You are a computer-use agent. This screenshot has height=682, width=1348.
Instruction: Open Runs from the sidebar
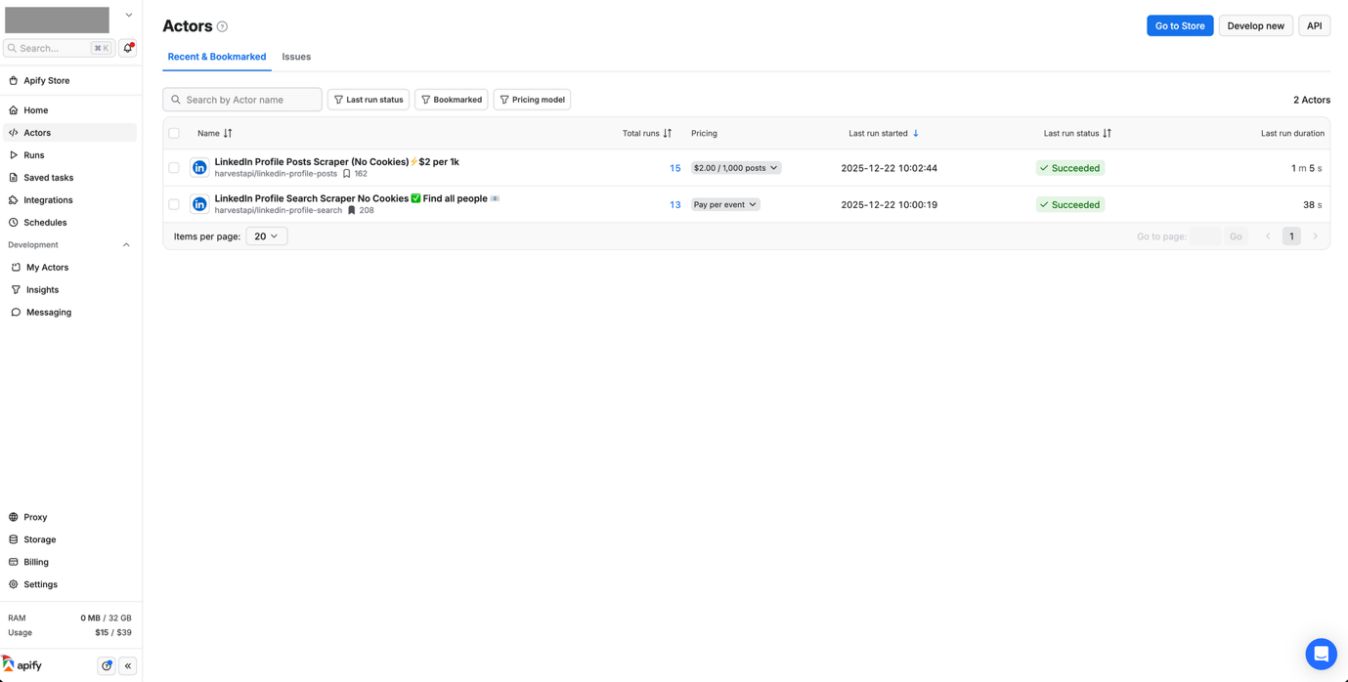(34, 154)
